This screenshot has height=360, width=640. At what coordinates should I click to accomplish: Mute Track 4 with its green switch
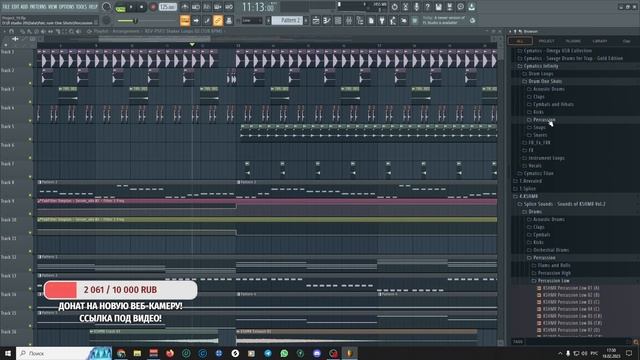point(30,121)
